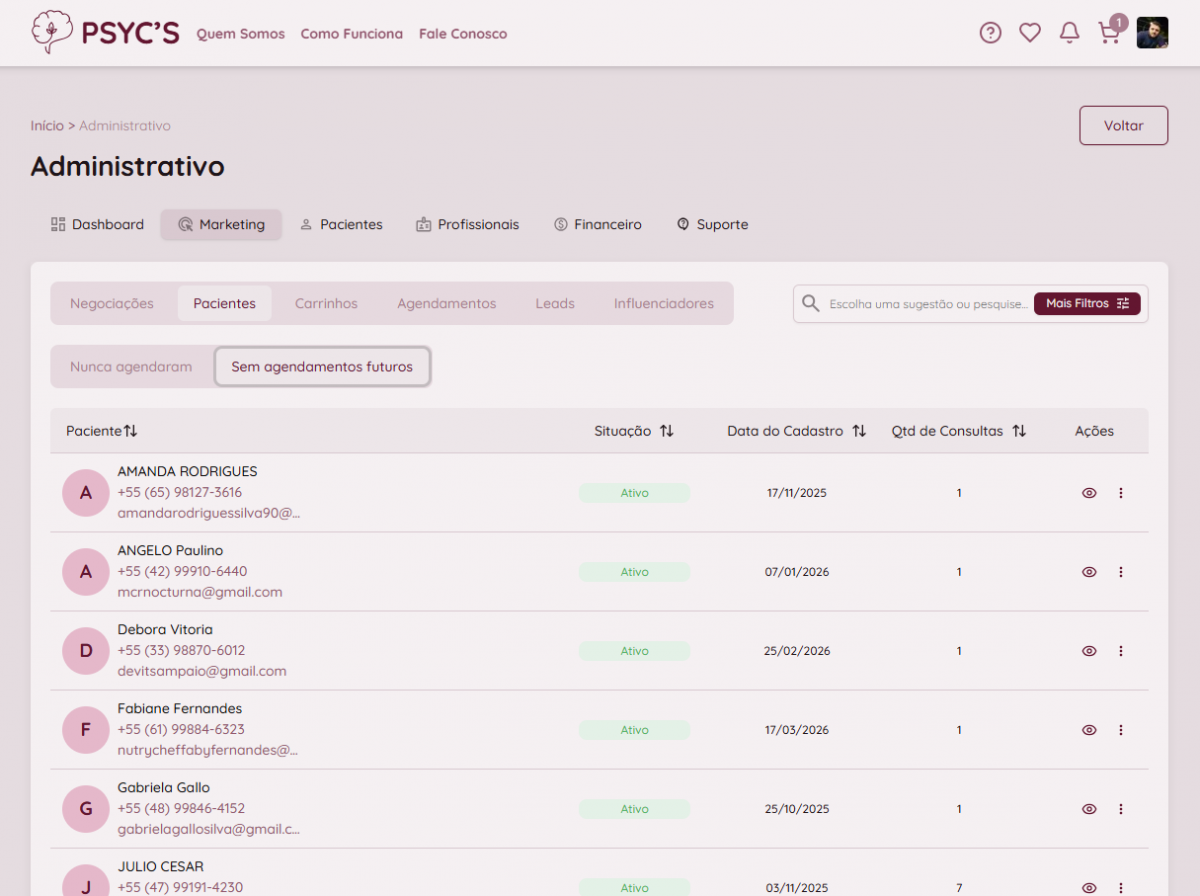1200x896 pixels.
Task: View Debora Vitoria details eye icon
Action: [x=1089, y=651]
